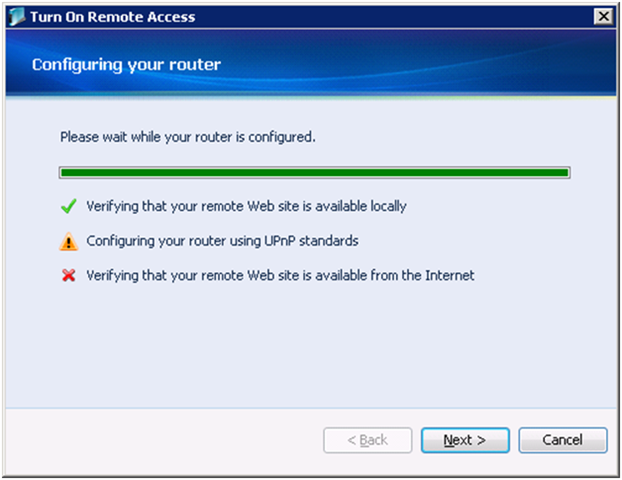Click the empty footer area left of the Back button

coord(160,440)
